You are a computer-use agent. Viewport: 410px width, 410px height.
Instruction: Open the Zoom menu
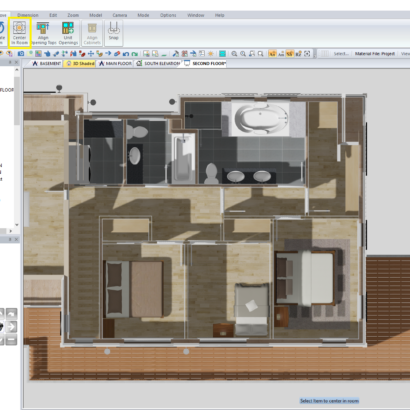[73, 15]
